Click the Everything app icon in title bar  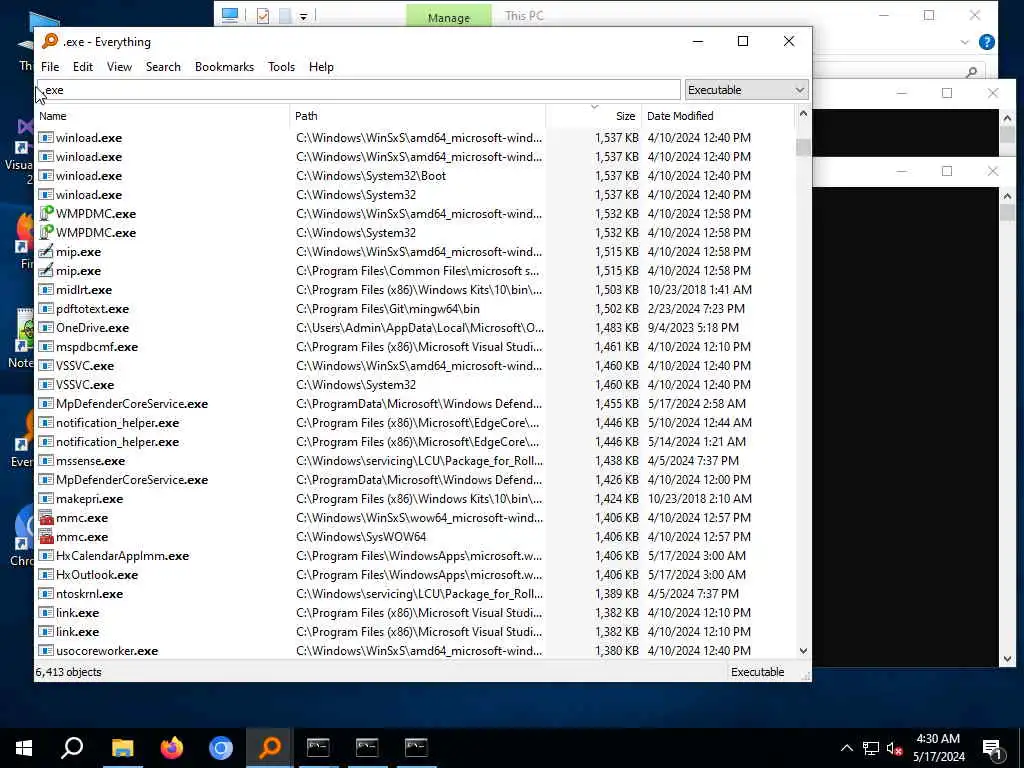coord(50,41)
